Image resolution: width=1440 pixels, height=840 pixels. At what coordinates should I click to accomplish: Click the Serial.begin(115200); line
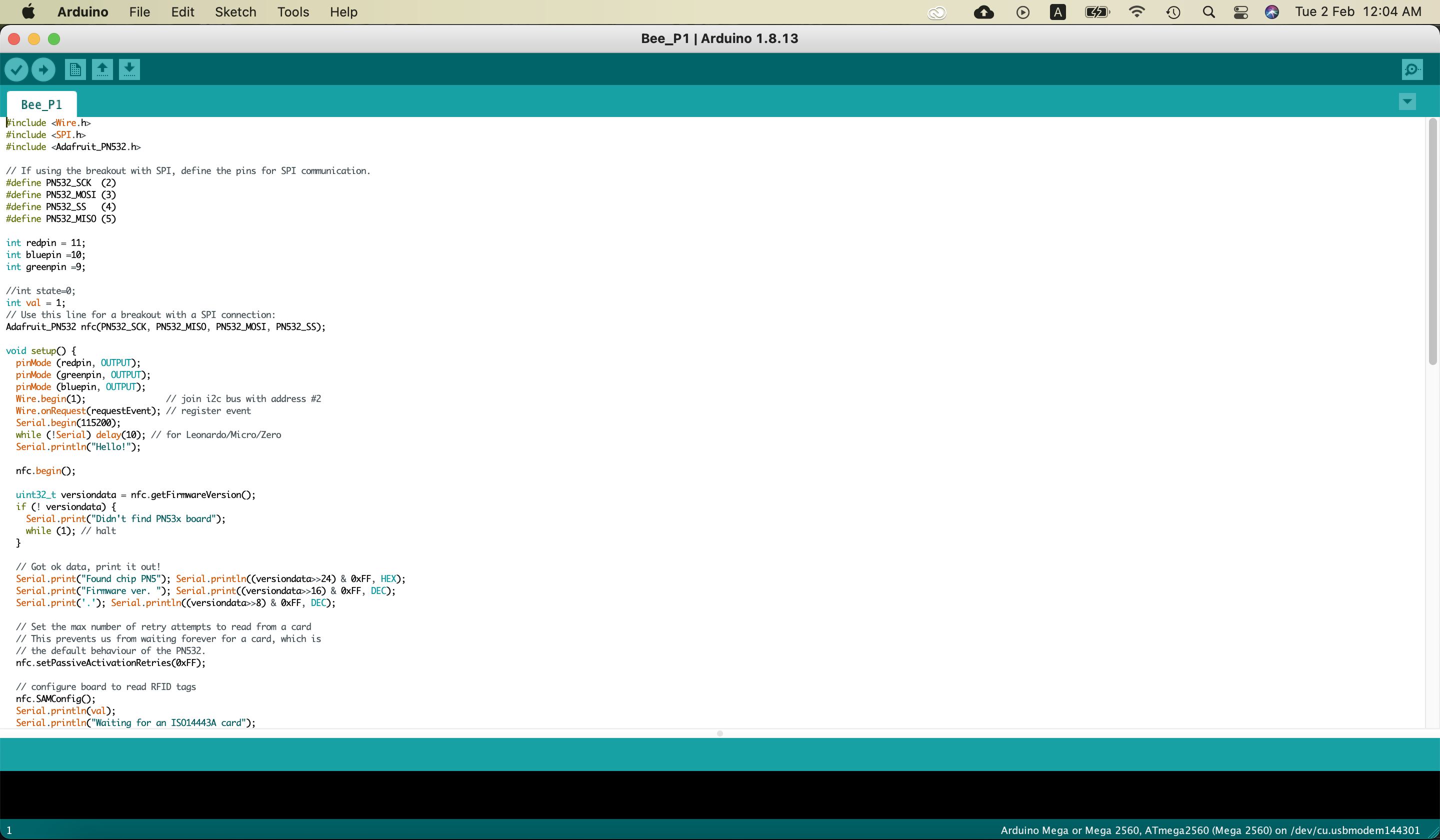tap(68, 423)
